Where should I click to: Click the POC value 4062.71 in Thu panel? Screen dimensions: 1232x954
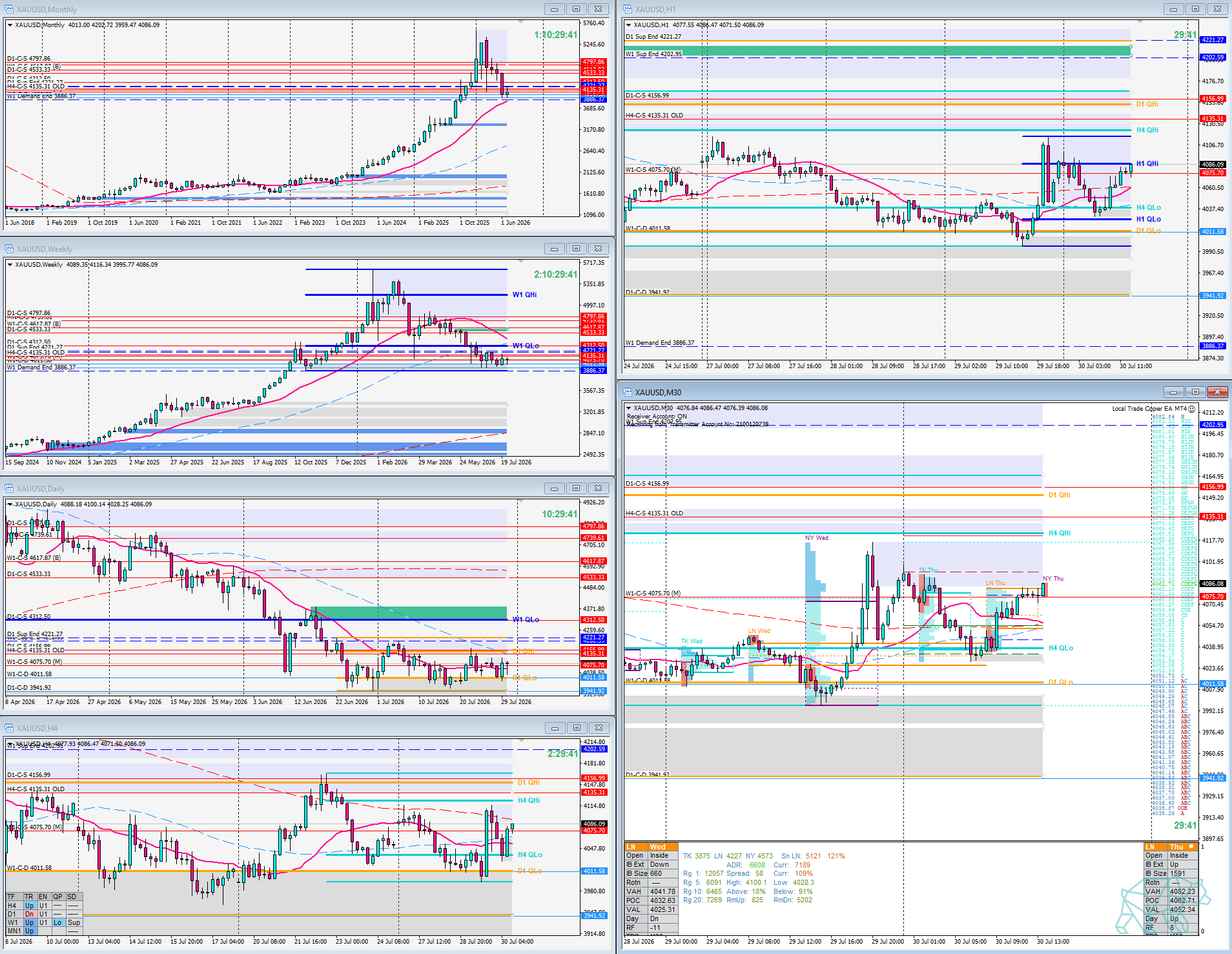click(x=1182, y=901)
